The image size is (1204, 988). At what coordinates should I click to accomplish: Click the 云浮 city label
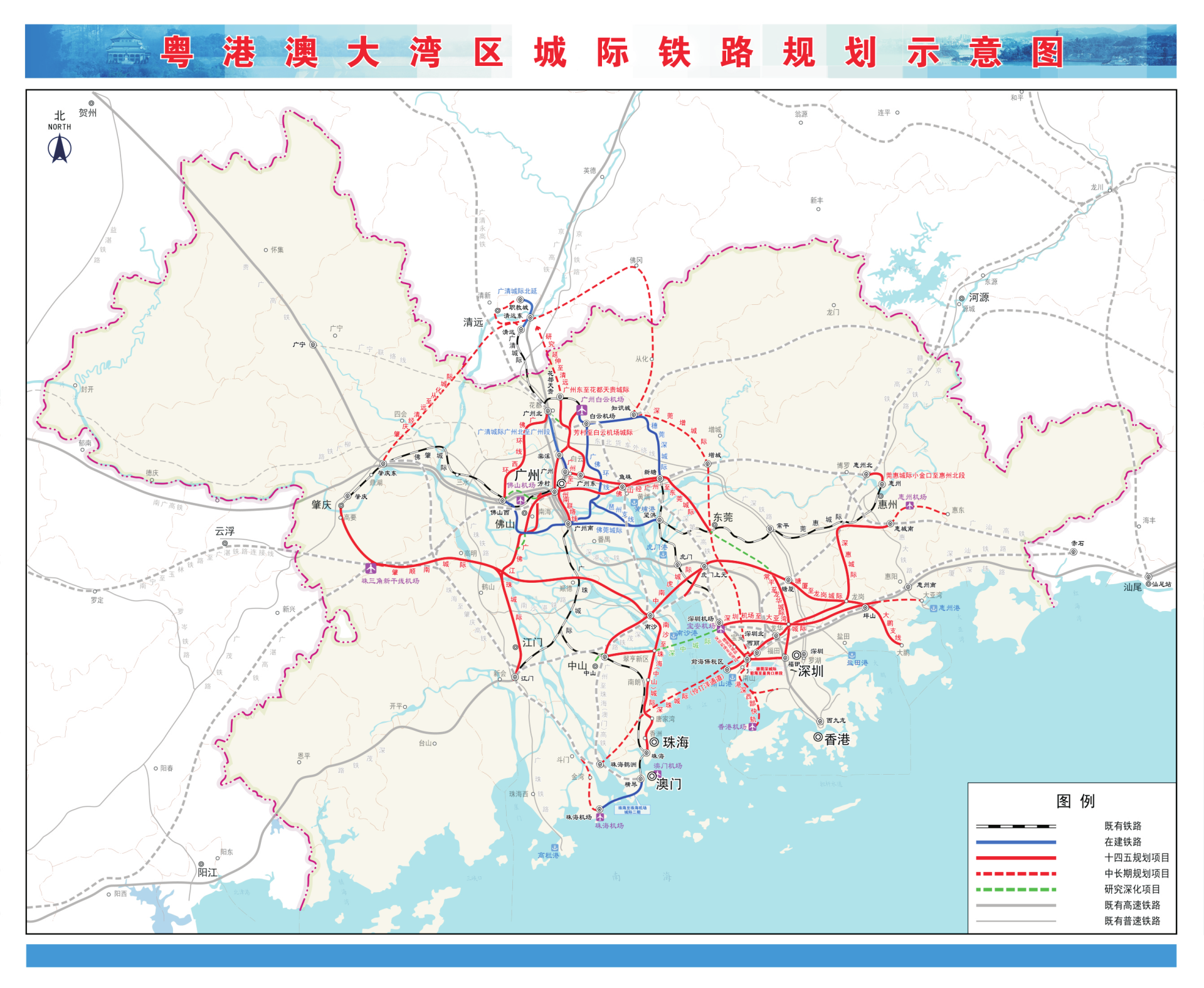tap(224, 531)
